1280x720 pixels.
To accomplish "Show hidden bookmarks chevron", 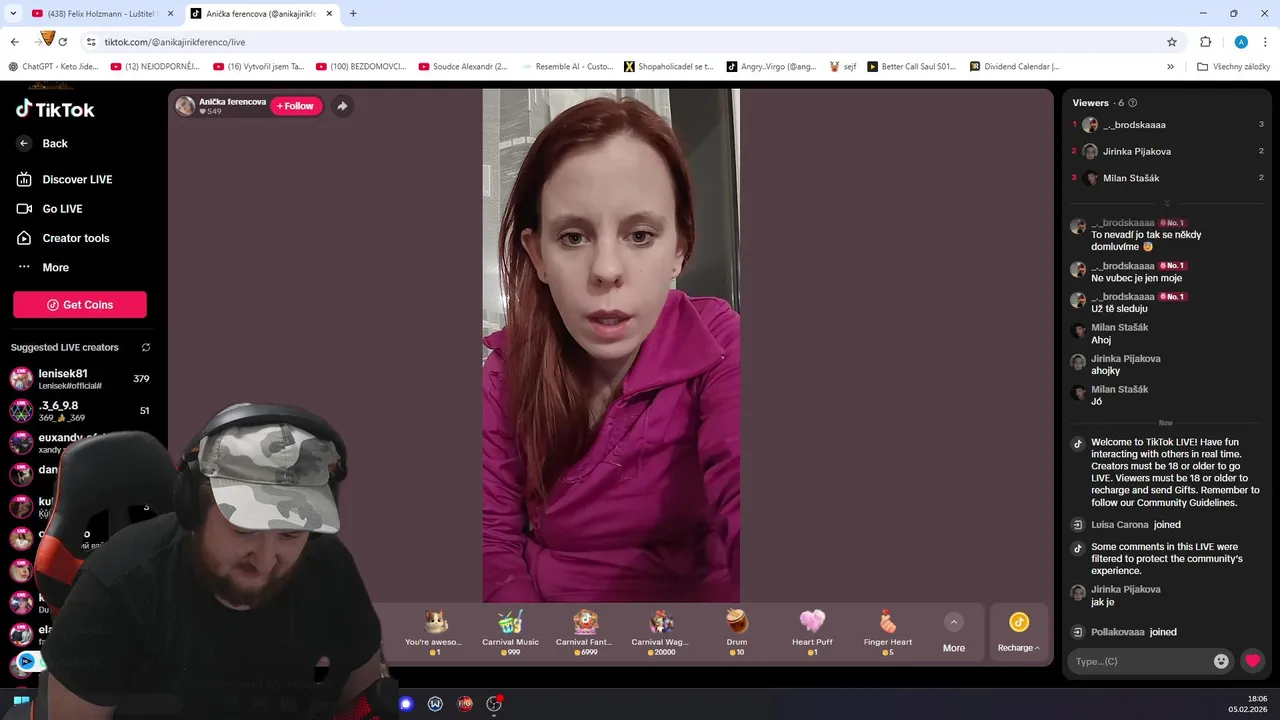I will [x=1171, y=67].
